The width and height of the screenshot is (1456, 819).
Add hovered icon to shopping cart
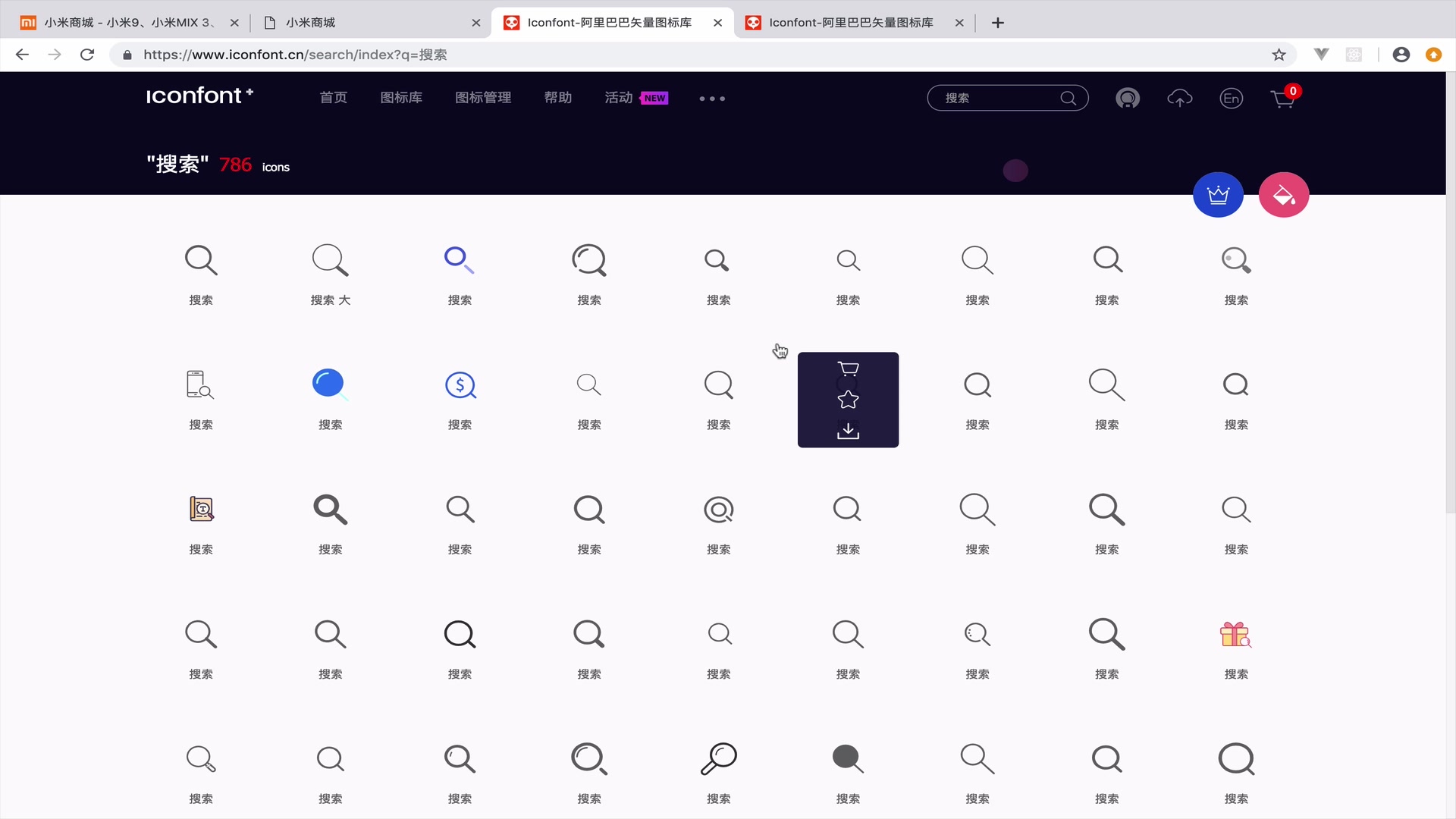pos(848,369)
